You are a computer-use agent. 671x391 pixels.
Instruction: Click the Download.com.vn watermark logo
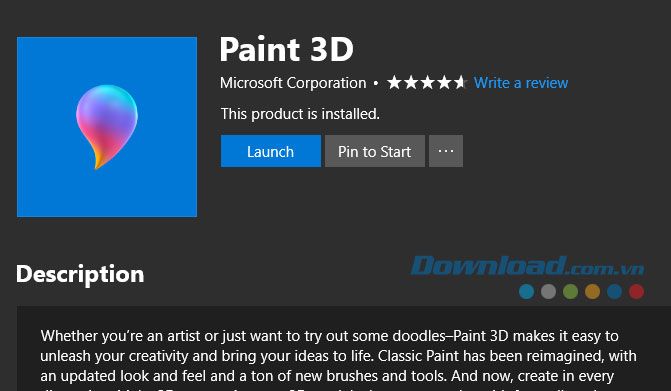point(527,266)
